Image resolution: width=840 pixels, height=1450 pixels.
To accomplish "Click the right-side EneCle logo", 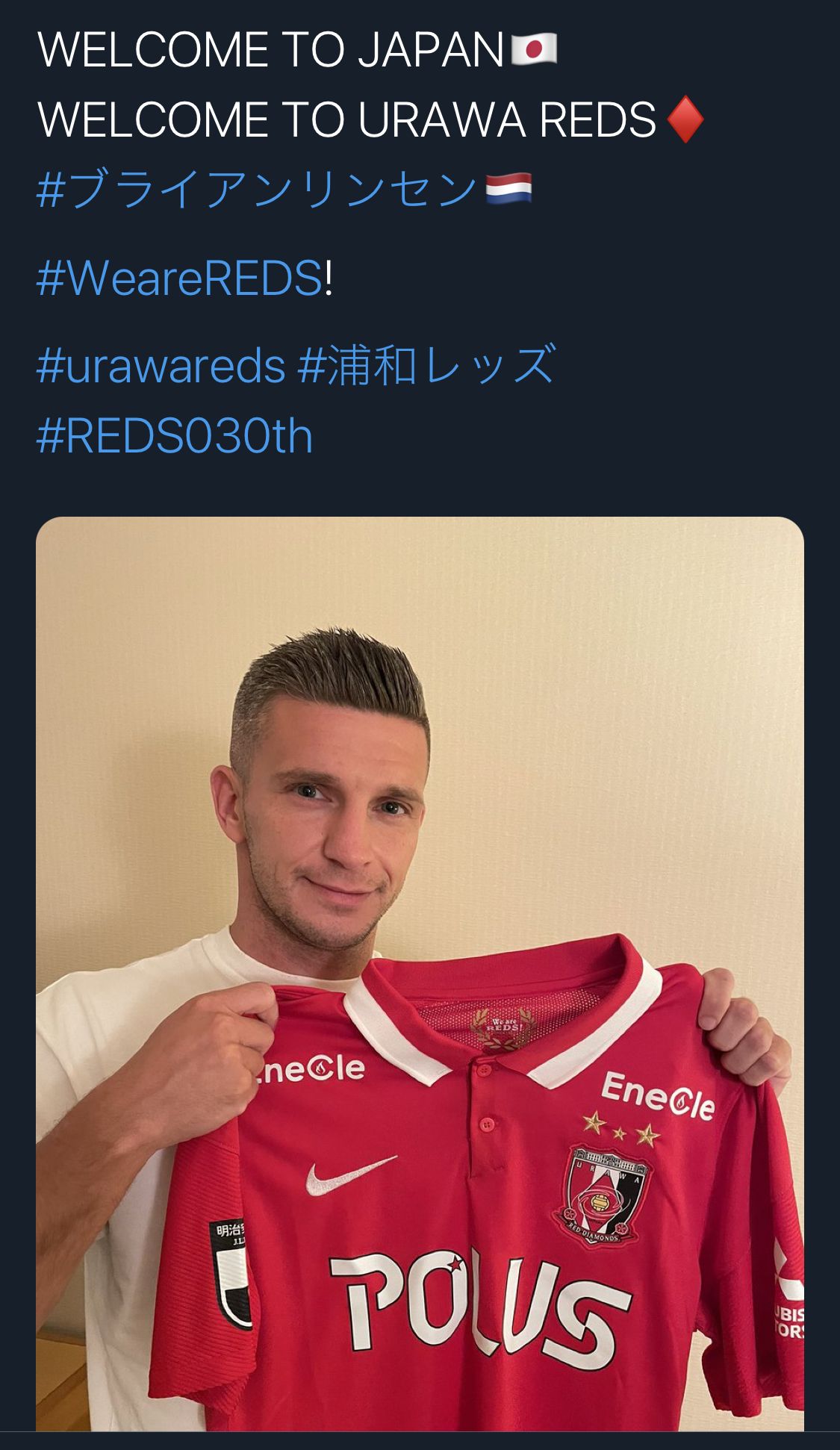I will (x=658, y=1096).
